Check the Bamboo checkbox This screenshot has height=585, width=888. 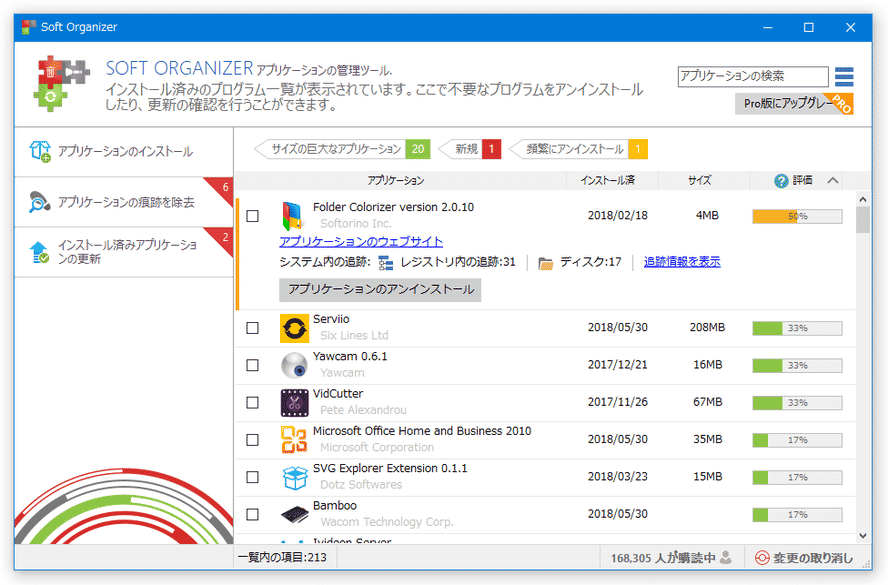[x=253, y=514]
